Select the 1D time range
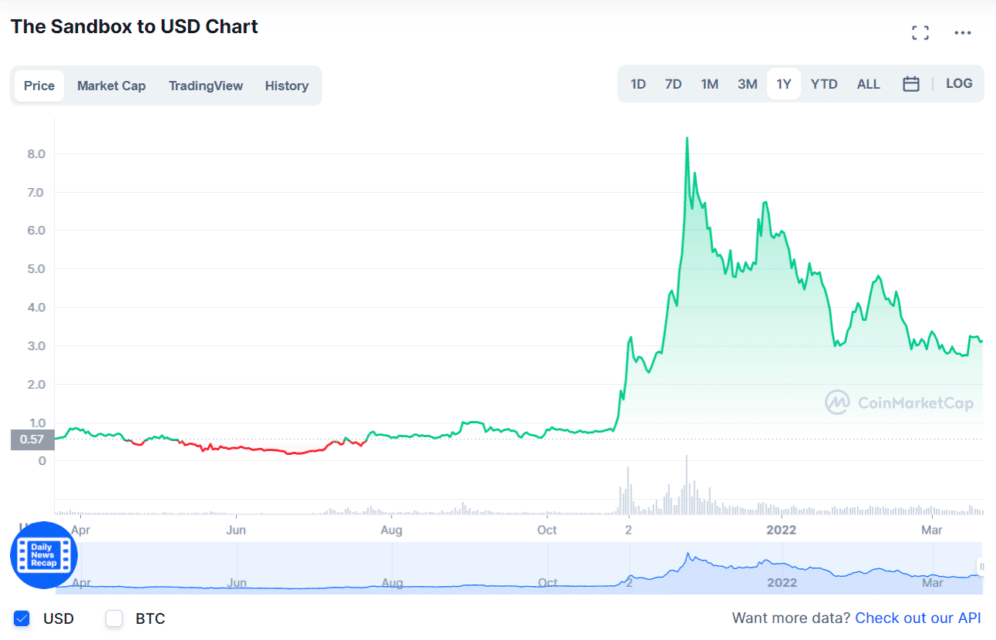 click(638, 84)
